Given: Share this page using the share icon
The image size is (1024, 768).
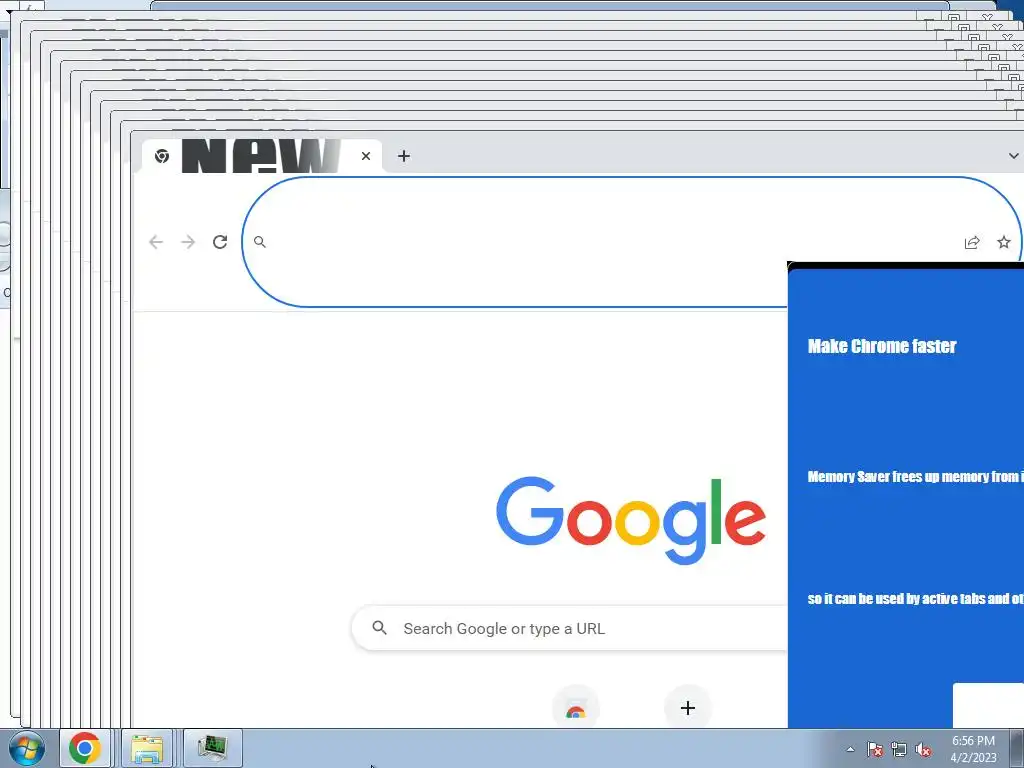Looking at the screenshot, I should (972, 242).
